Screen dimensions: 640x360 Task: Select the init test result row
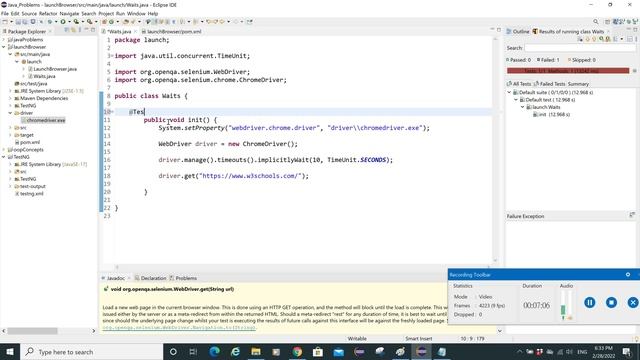click(x=551, y=115)
